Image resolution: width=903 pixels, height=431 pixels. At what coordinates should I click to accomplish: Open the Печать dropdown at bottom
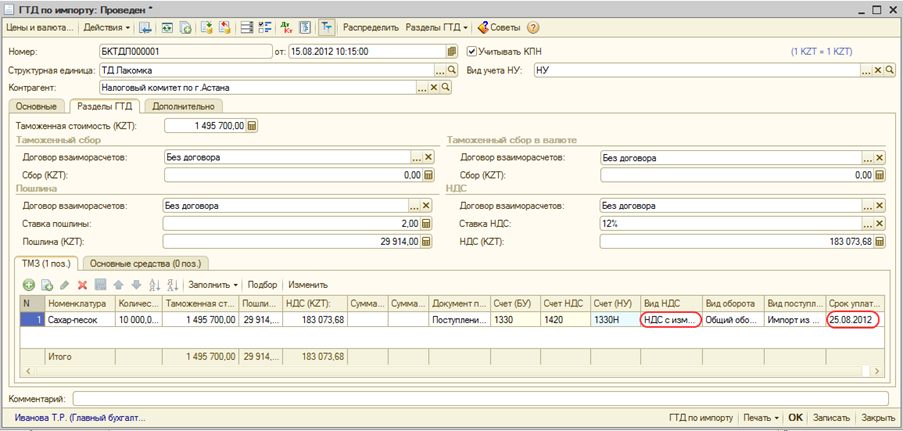point(762,417)
